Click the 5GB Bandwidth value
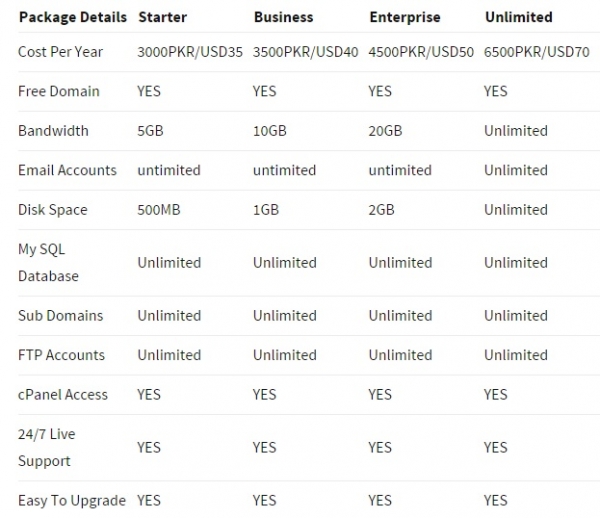 tap(150, 131)
